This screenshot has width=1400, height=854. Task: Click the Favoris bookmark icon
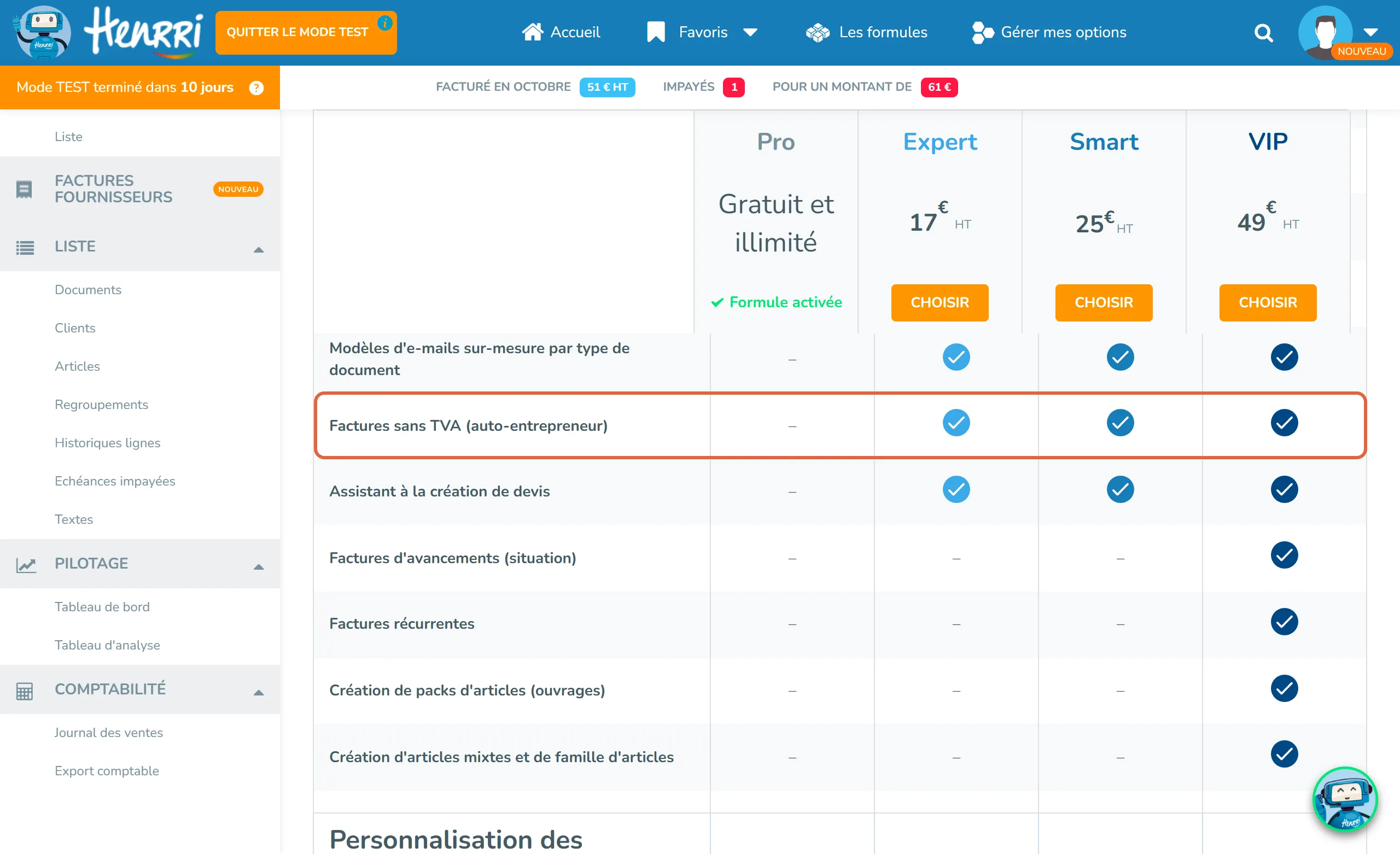656,32
